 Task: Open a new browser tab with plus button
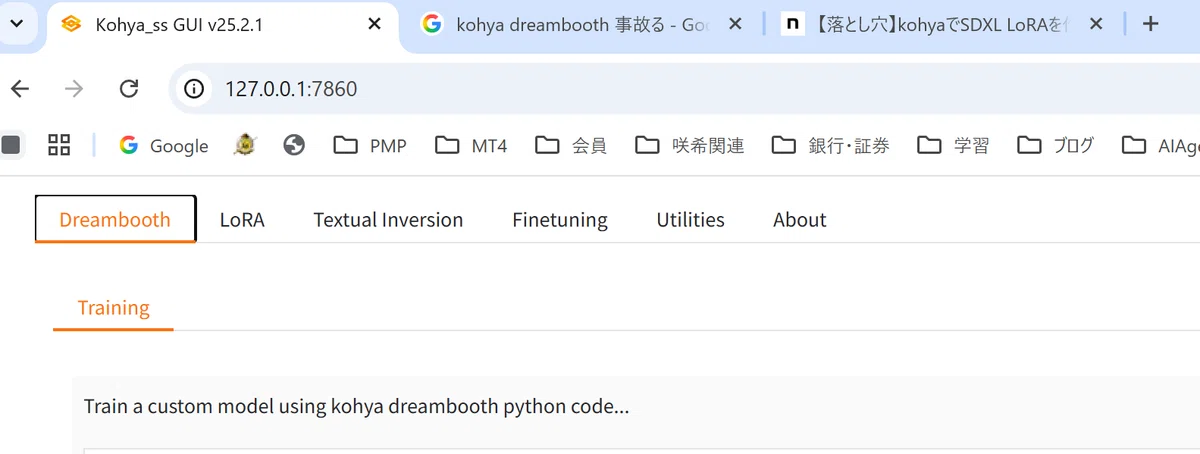1150,24
